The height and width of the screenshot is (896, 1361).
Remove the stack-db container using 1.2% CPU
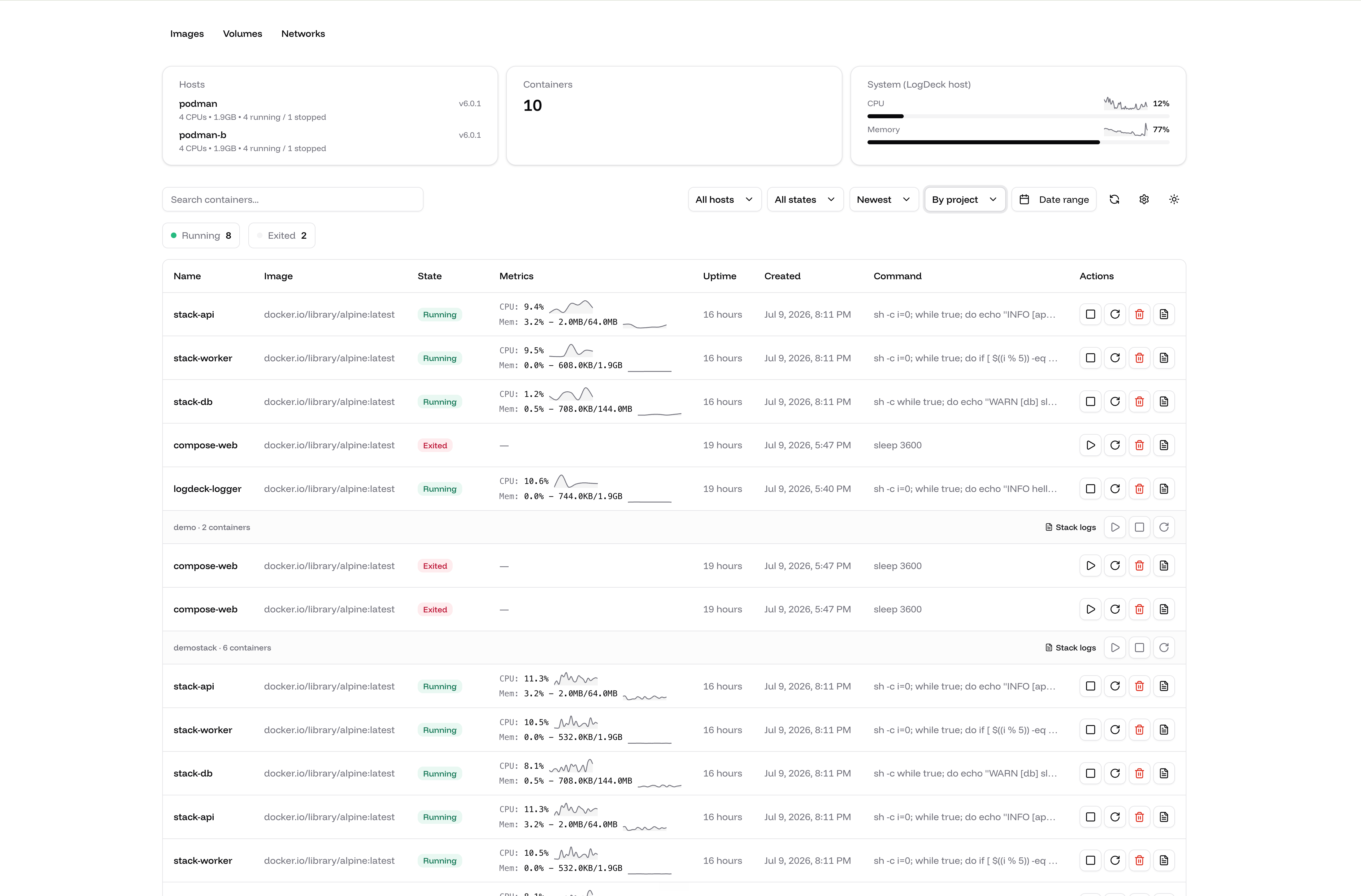(1139, 401)
